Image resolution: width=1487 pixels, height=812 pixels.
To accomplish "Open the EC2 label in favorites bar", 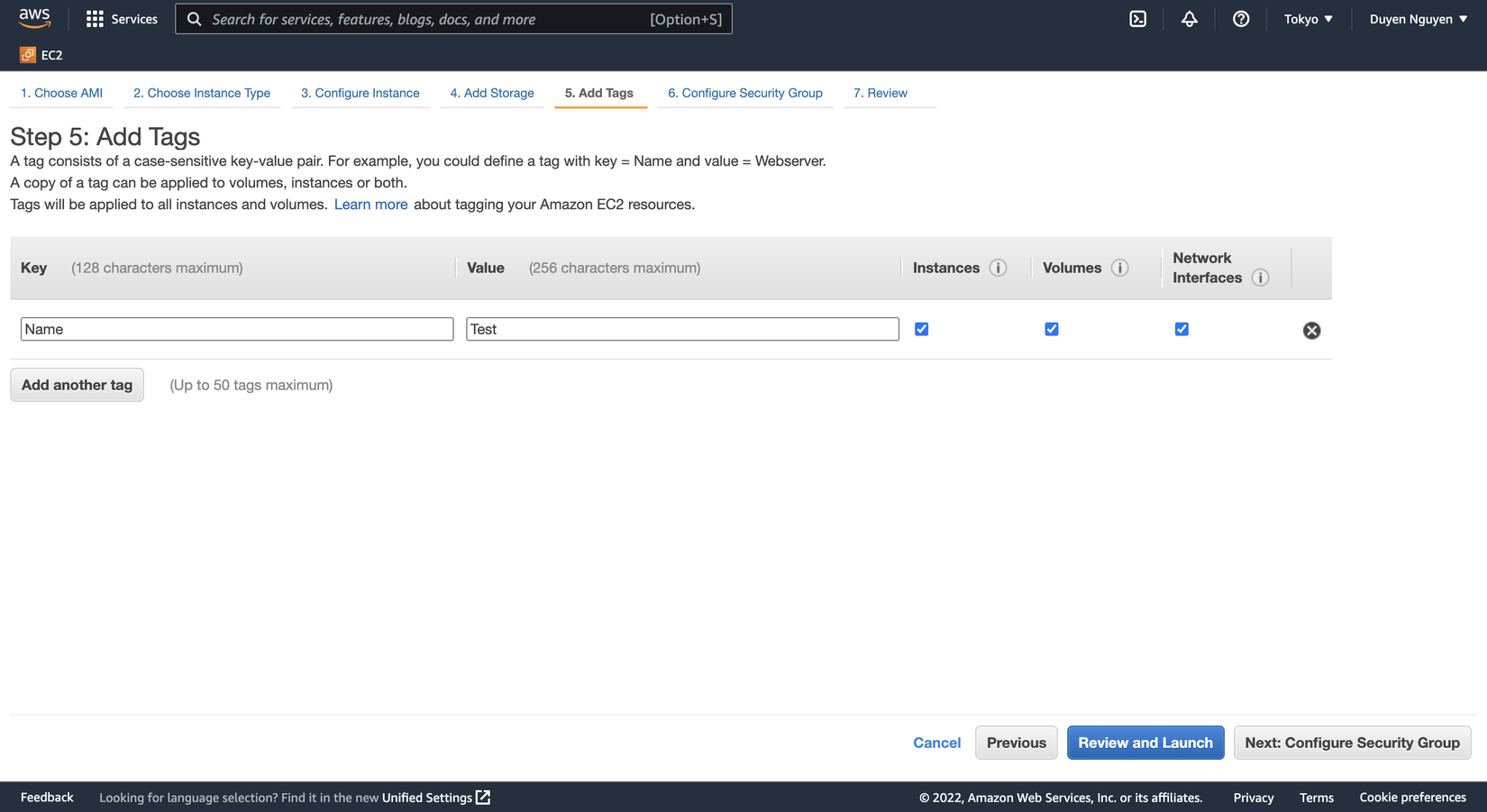I will tap(52, 55).
